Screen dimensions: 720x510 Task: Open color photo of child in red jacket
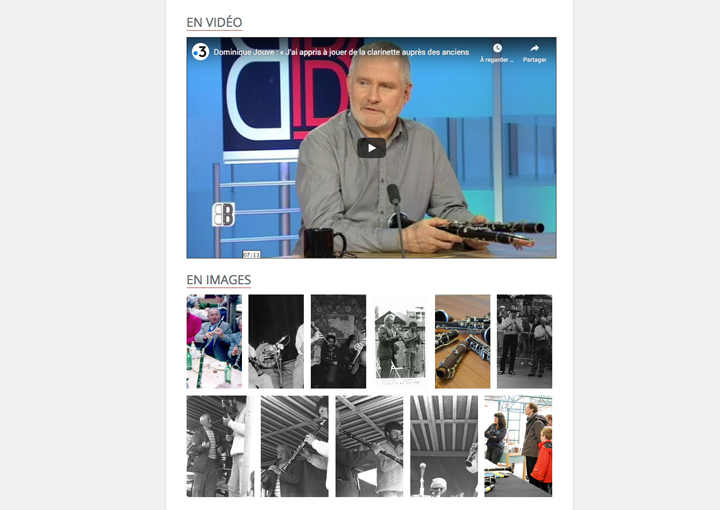pyautogui.click(x=518, y=446)
